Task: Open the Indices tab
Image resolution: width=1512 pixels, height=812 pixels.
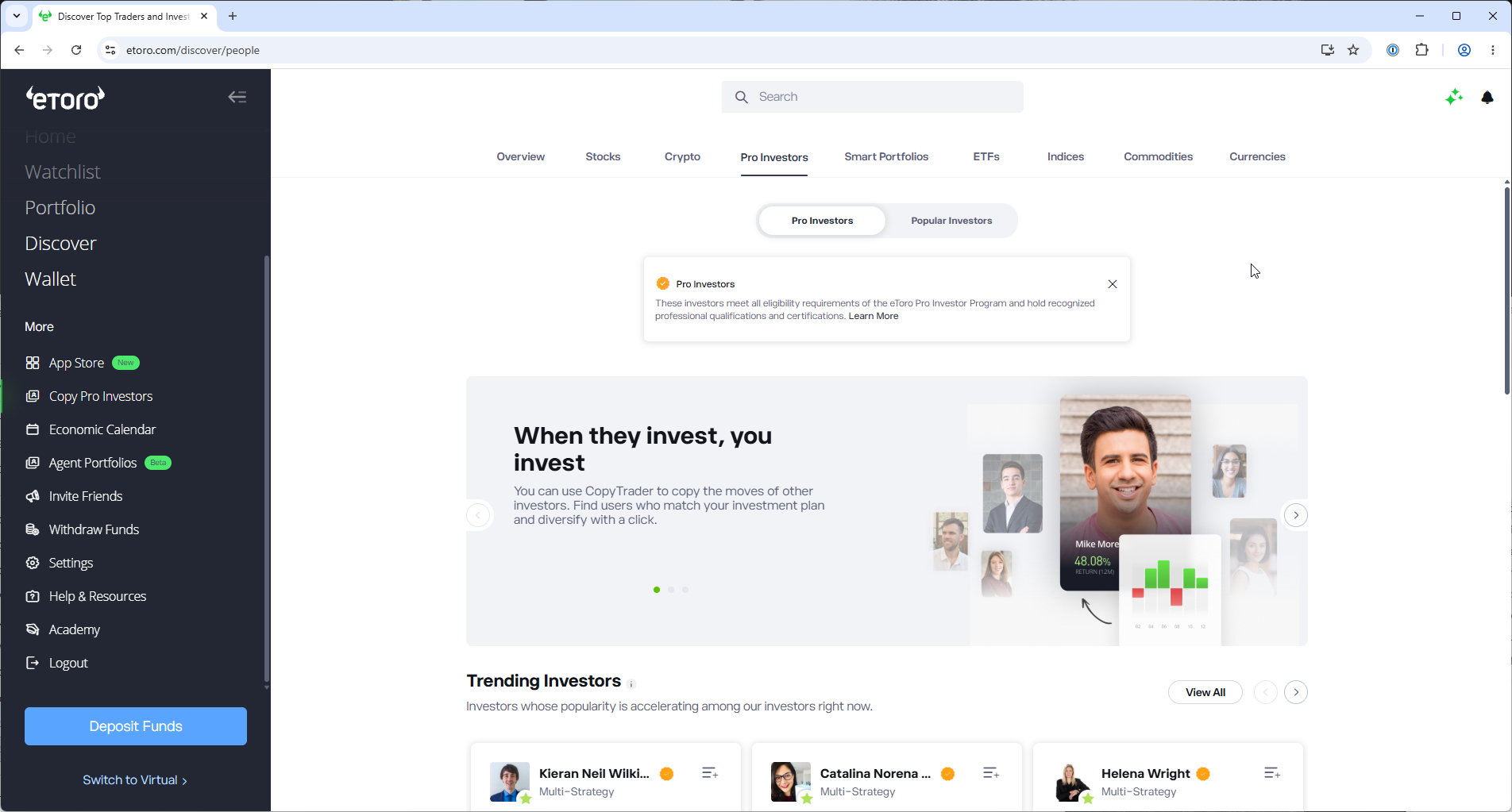Action: pos(1066,156)
